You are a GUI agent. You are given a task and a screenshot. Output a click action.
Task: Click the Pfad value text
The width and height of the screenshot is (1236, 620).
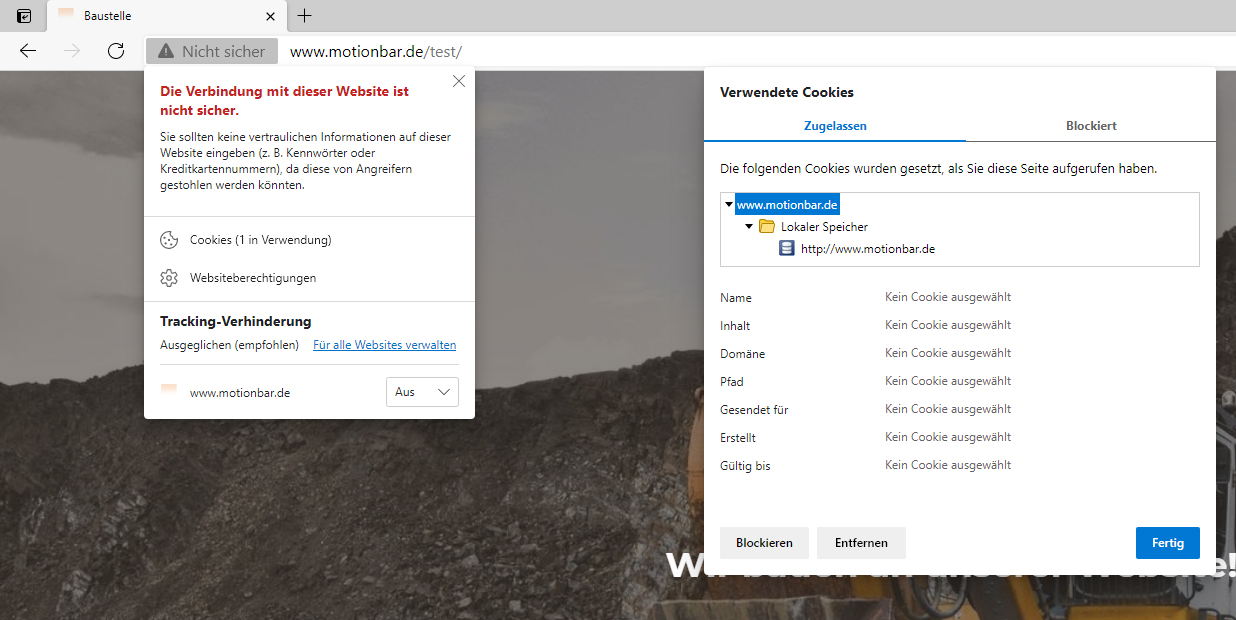[948, 381]
